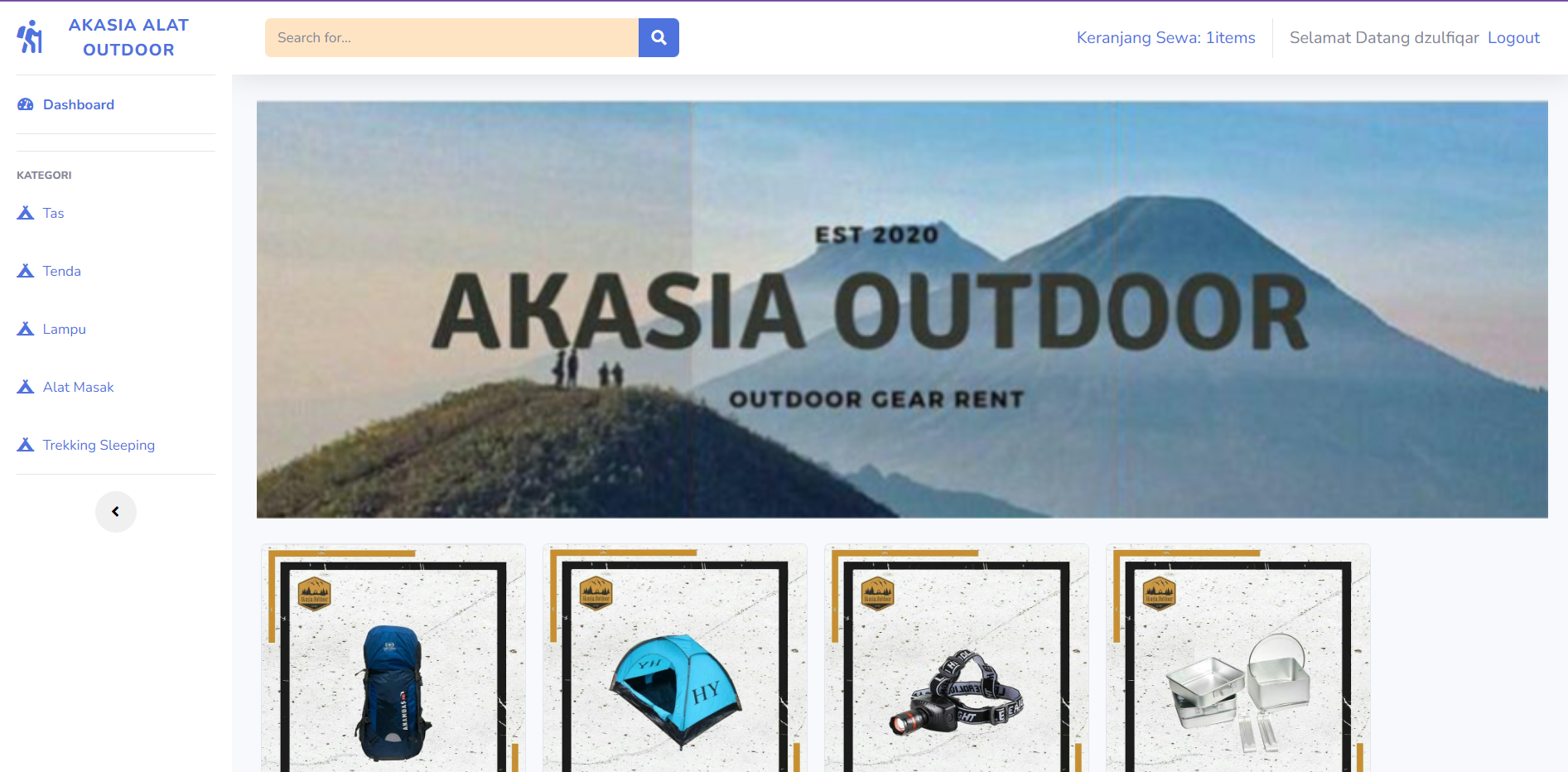This screenshot has width=1568, height=772.
Task: Click the tent icon beside Tas
Action: 26,213
